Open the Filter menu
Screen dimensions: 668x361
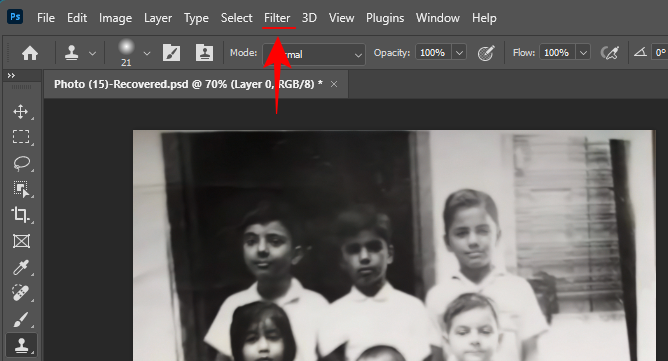point(277,18)
